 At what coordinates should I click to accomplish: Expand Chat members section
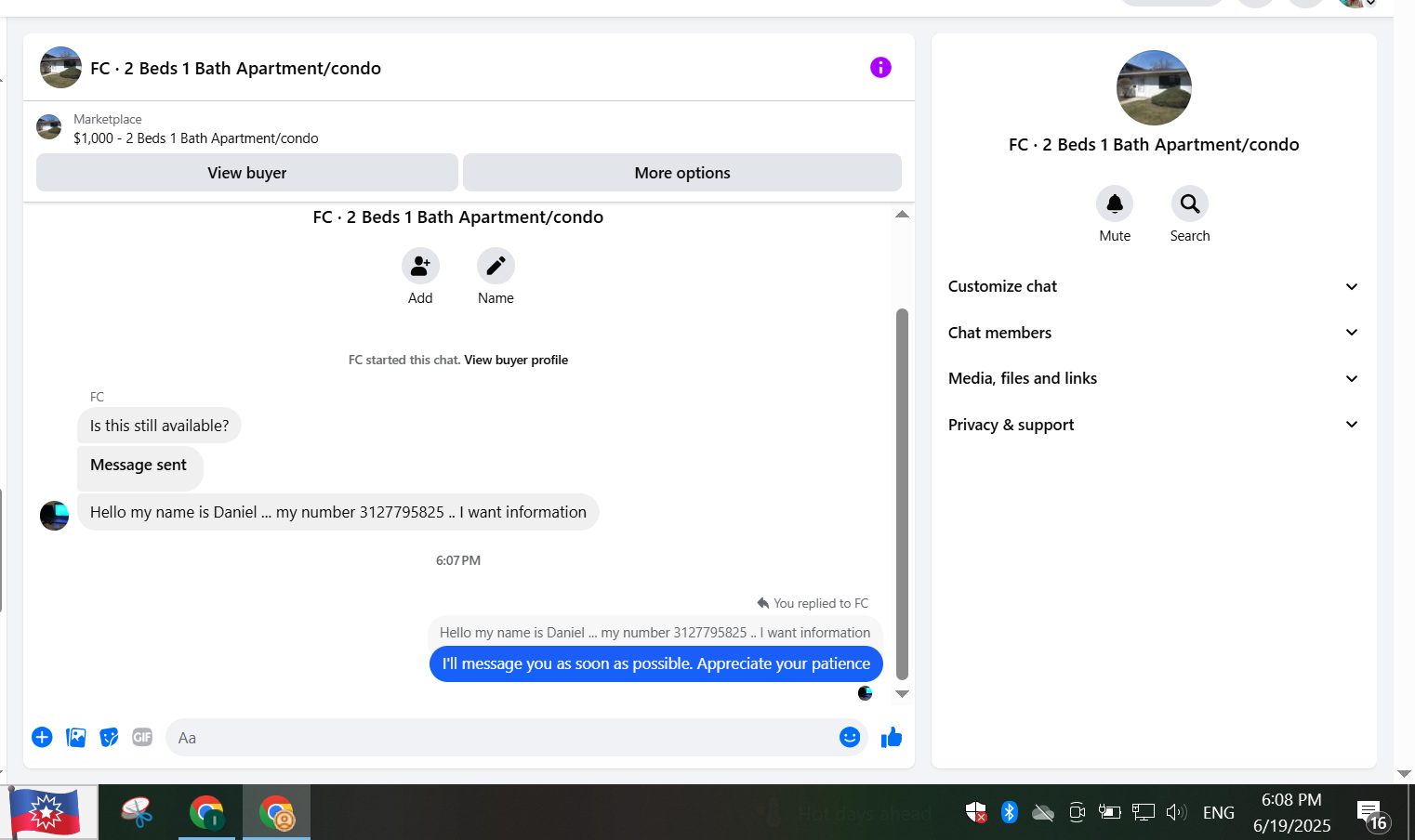click(1154, 333)
